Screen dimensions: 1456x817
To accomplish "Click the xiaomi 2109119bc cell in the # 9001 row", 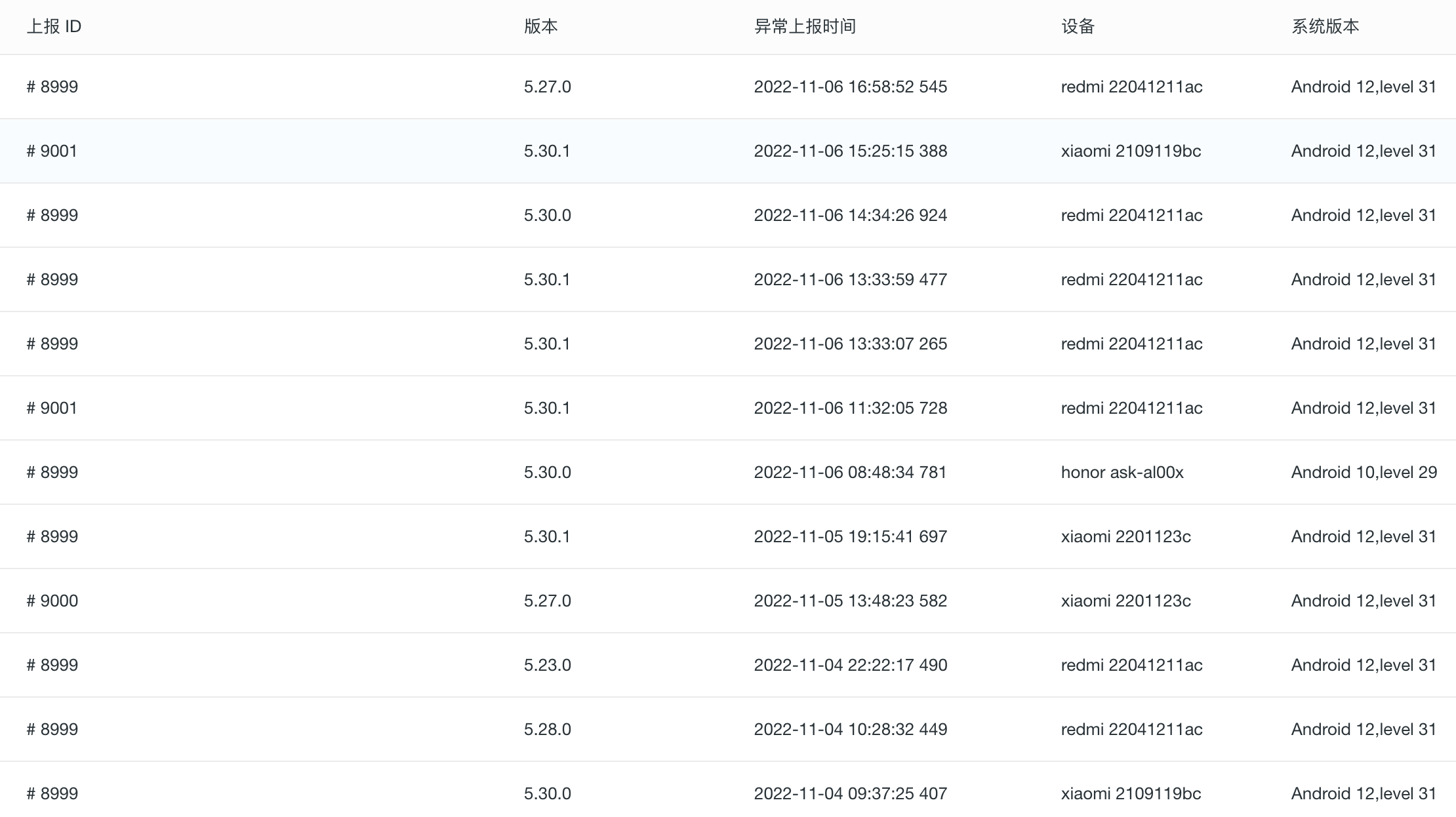I will (1131, 151).
